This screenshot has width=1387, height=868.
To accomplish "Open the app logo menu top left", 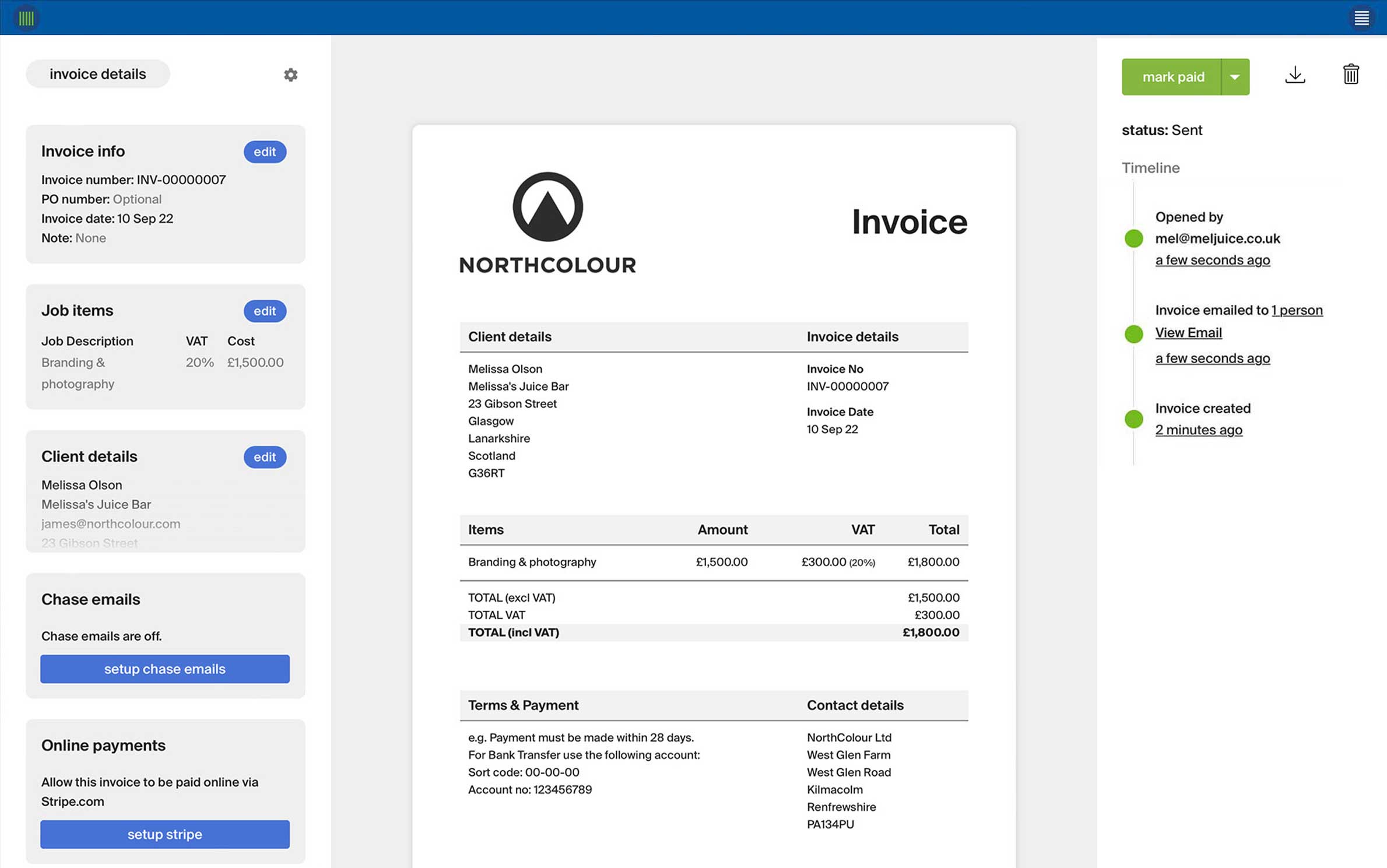I will click(26, 17).
